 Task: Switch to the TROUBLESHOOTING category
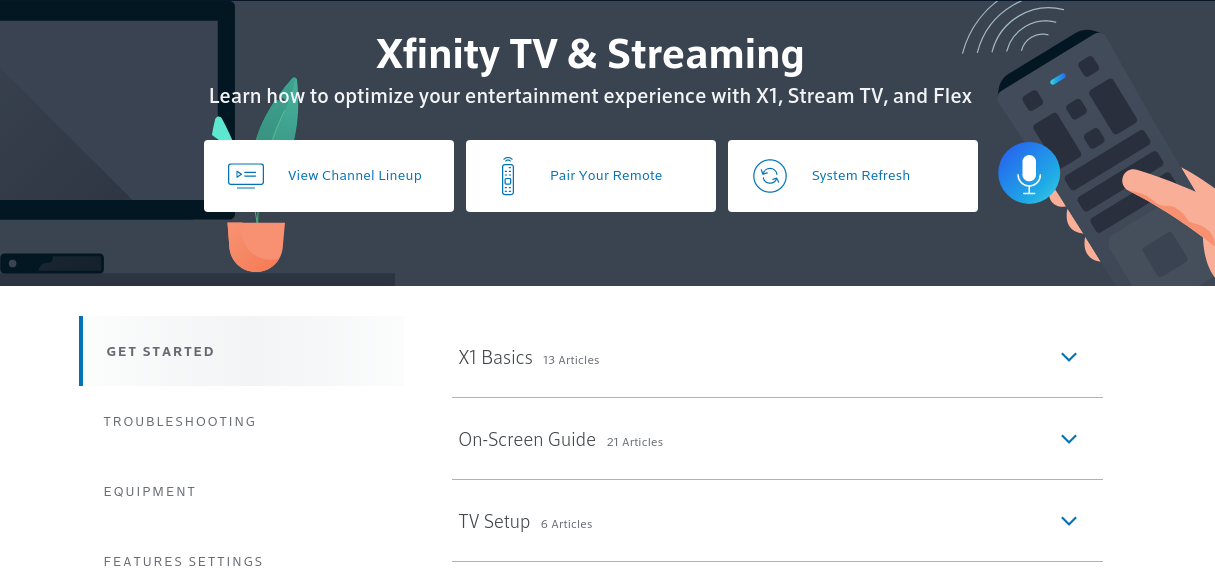[180, 421]
